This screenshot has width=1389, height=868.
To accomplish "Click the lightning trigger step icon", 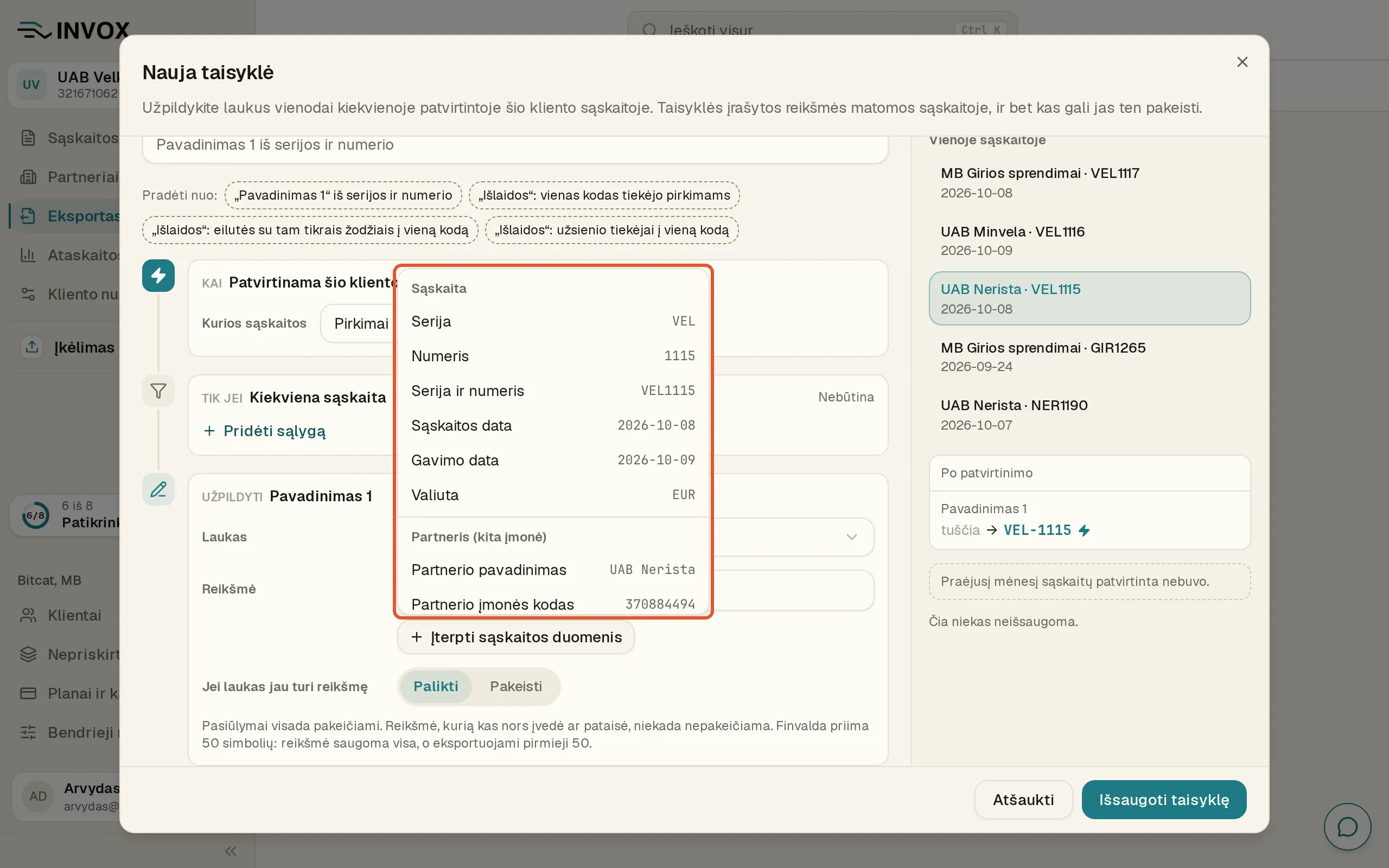I will 158,276.
